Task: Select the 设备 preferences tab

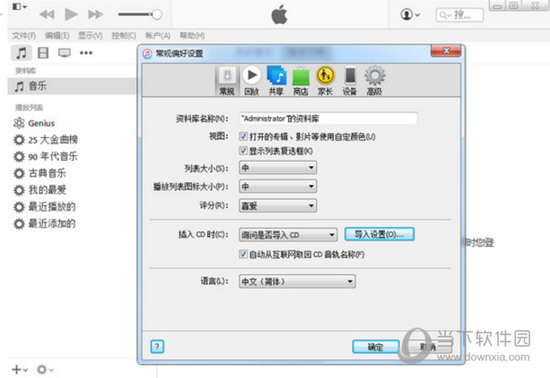Action: pos(350,80)
